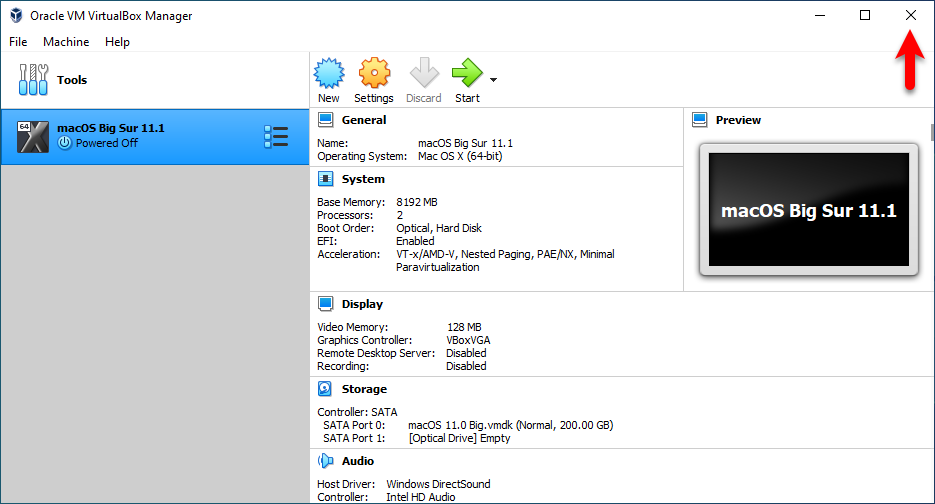Select the macOS Big Sur 11.1 VM
This screenshot has height=504, width=935.
pyautogui.click(x=155, y=137)
